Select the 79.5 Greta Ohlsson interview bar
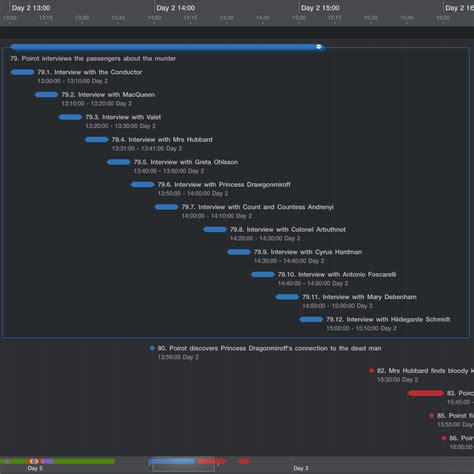This screenshot has width=474, height=474. click(119, 162)
